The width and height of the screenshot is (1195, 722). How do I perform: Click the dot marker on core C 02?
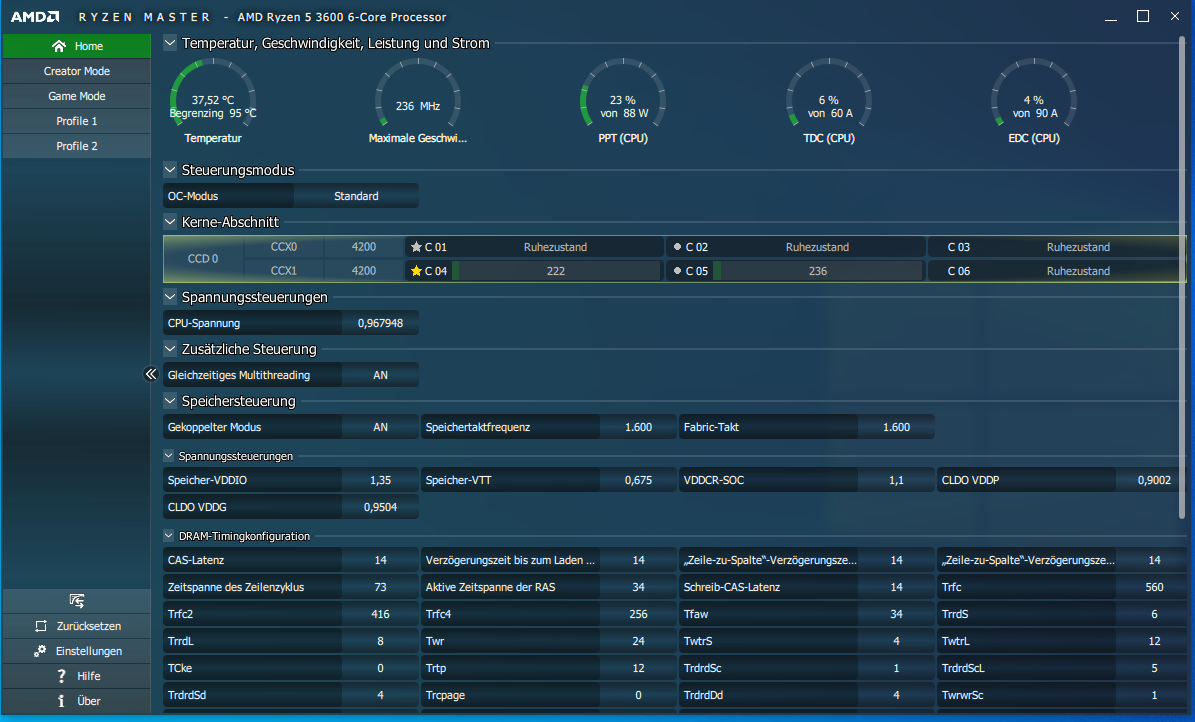(678, 247)
